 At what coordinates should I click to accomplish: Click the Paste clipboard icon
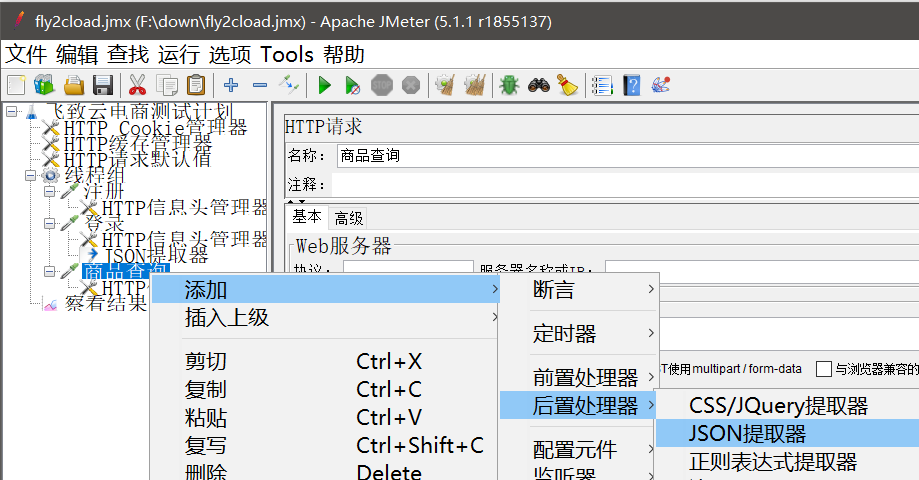click(x=196, y=86)
